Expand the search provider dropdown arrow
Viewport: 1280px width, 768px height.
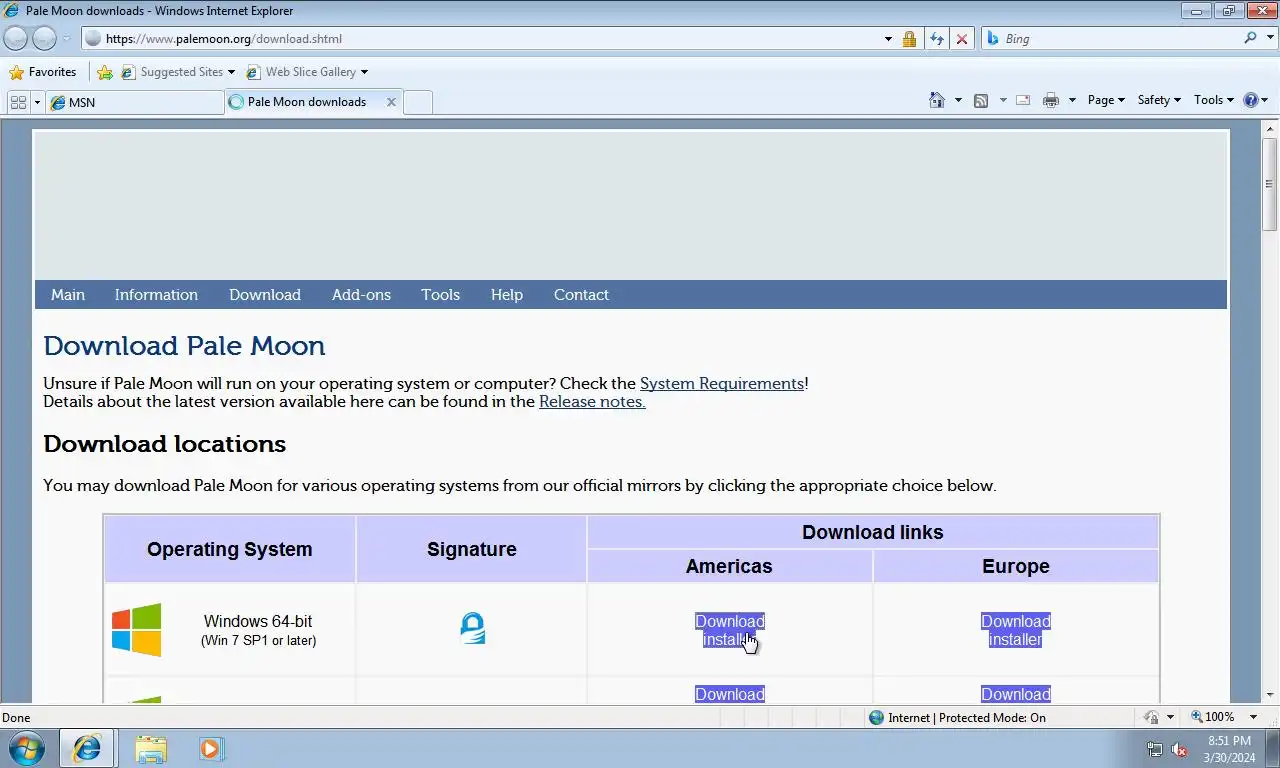point(1269,39)
